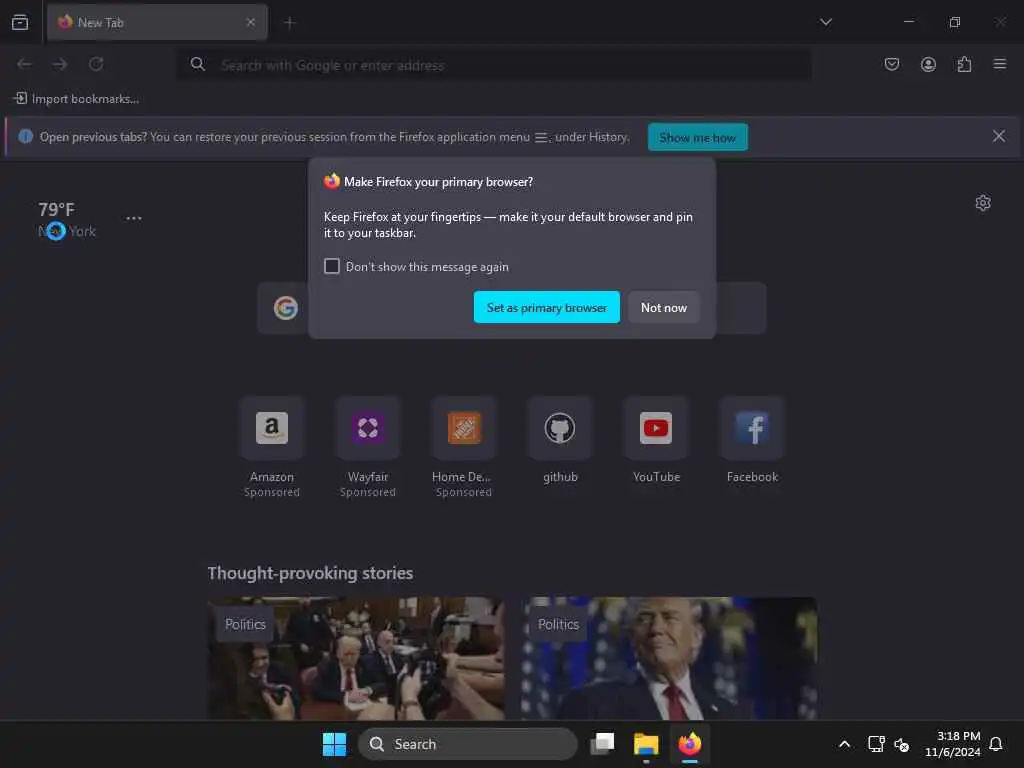Open weather widget options ellipsis
The height and width of the screenshot is (768, 1024).
coord(134,218)
